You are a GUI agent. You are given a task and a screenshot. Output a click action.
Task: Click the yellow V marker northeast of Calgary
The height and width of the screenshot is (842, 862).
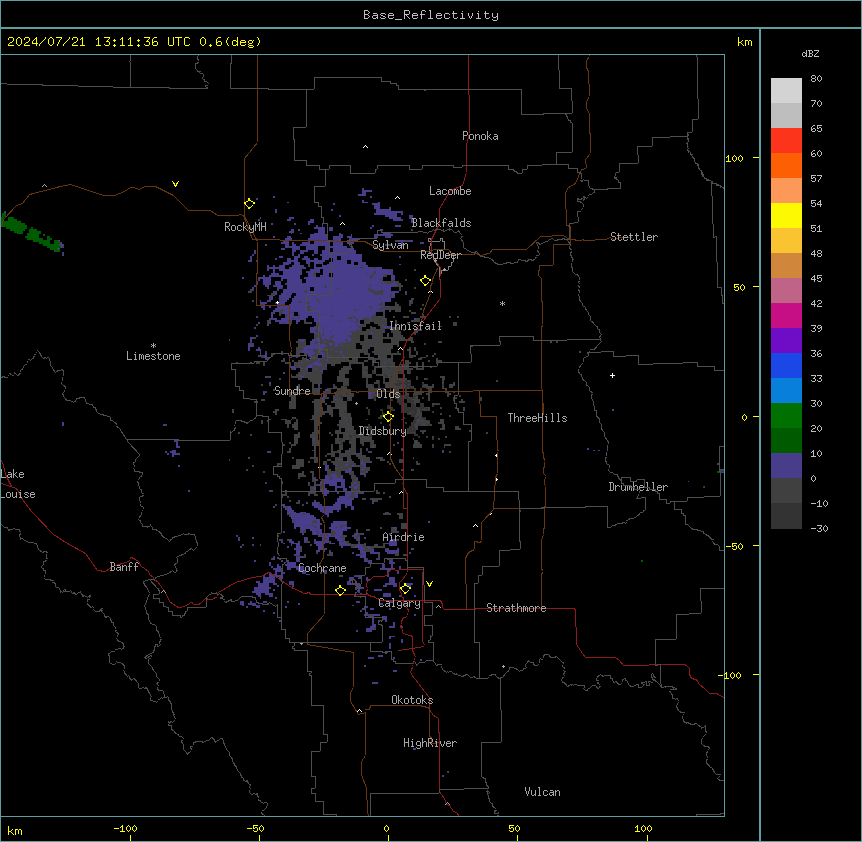click(x=429, y=584)
